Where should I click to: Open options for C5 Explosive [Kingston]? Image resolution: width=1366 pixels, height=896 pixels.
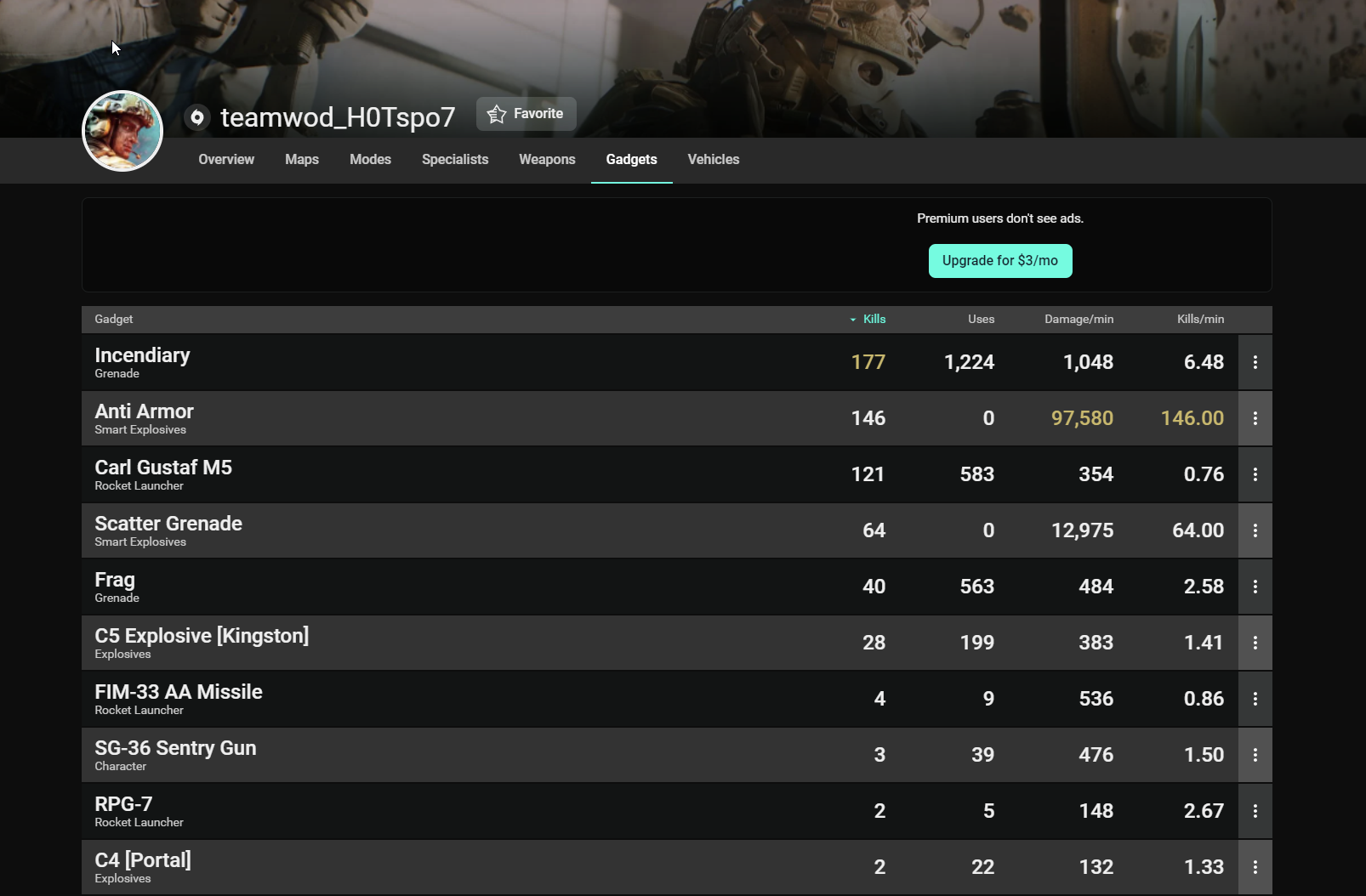[1255, 643]
